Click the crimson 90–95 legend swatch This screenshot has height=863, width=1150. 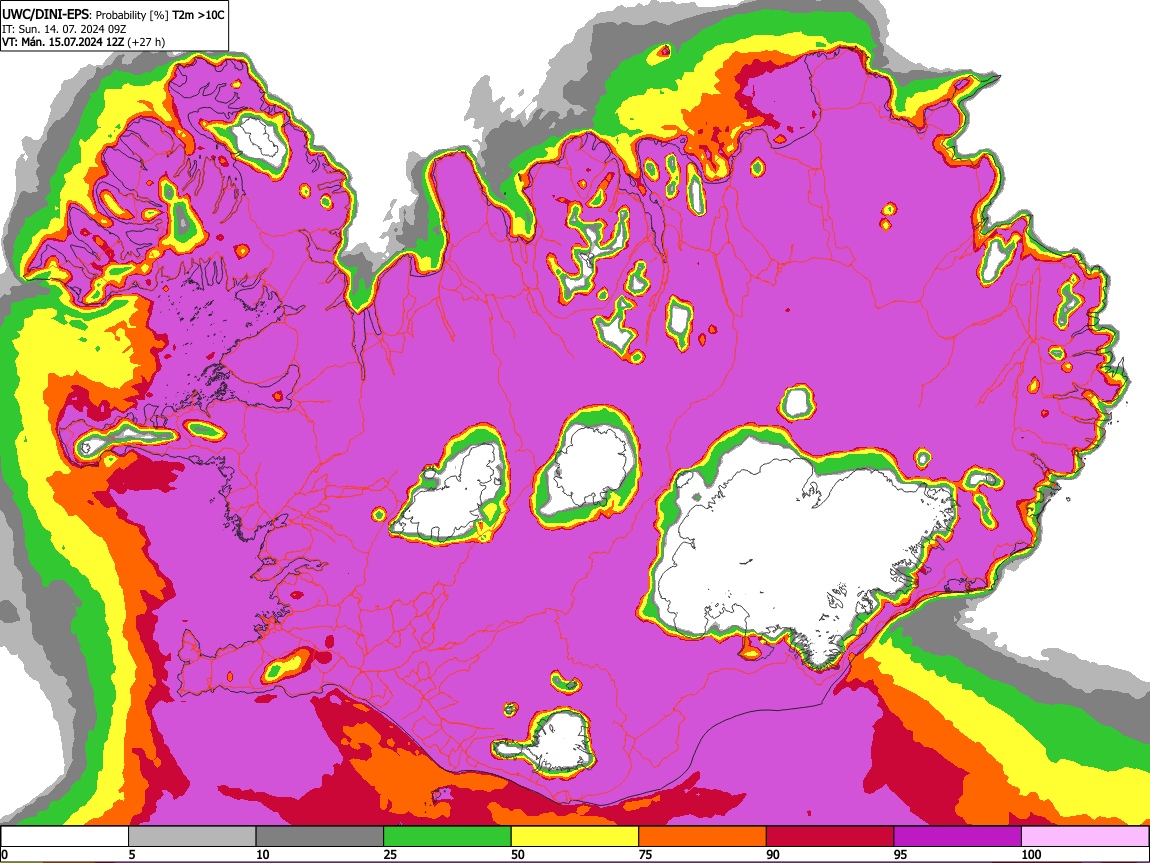coord(830,836)
